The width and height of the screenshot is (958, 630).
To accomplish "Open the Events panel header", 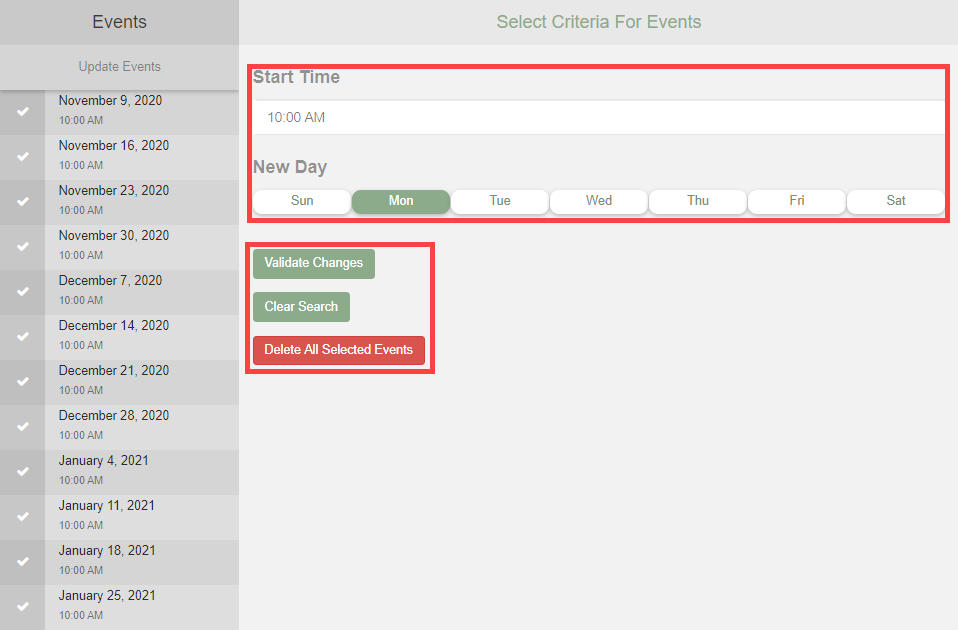I will click(x=119, y=22).
